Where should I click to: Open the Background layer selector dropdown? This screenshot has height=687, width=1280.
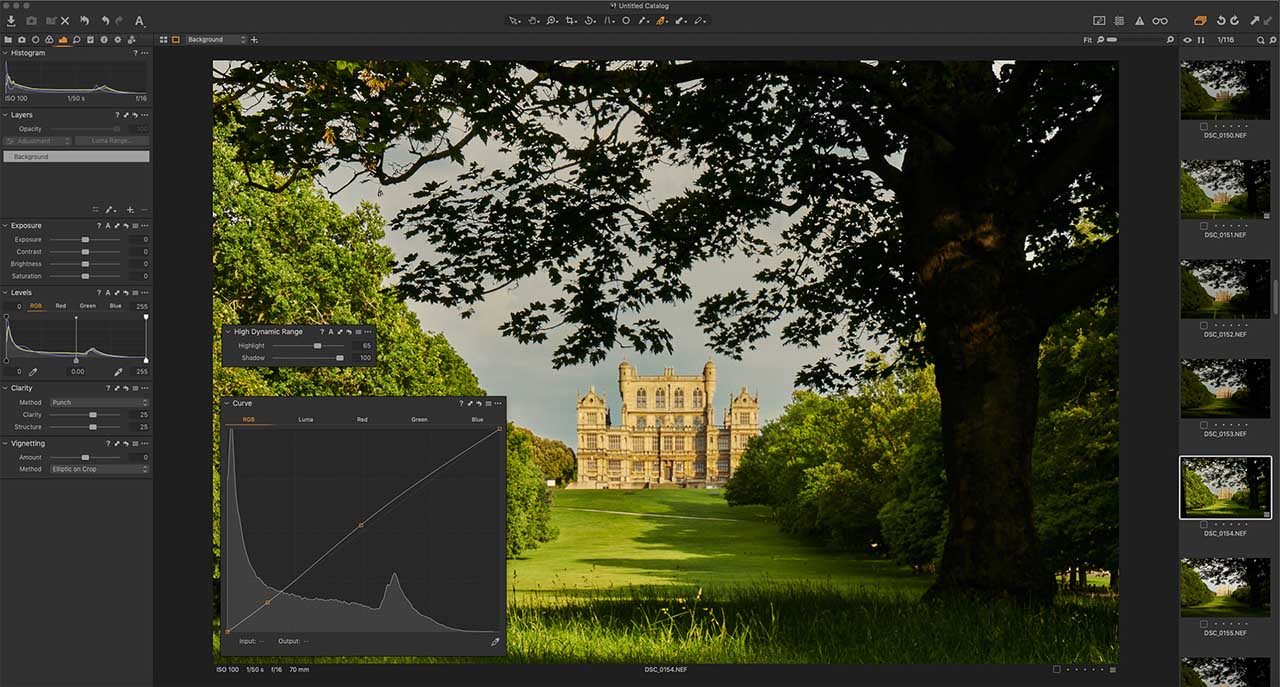click(x=216, y=40)
